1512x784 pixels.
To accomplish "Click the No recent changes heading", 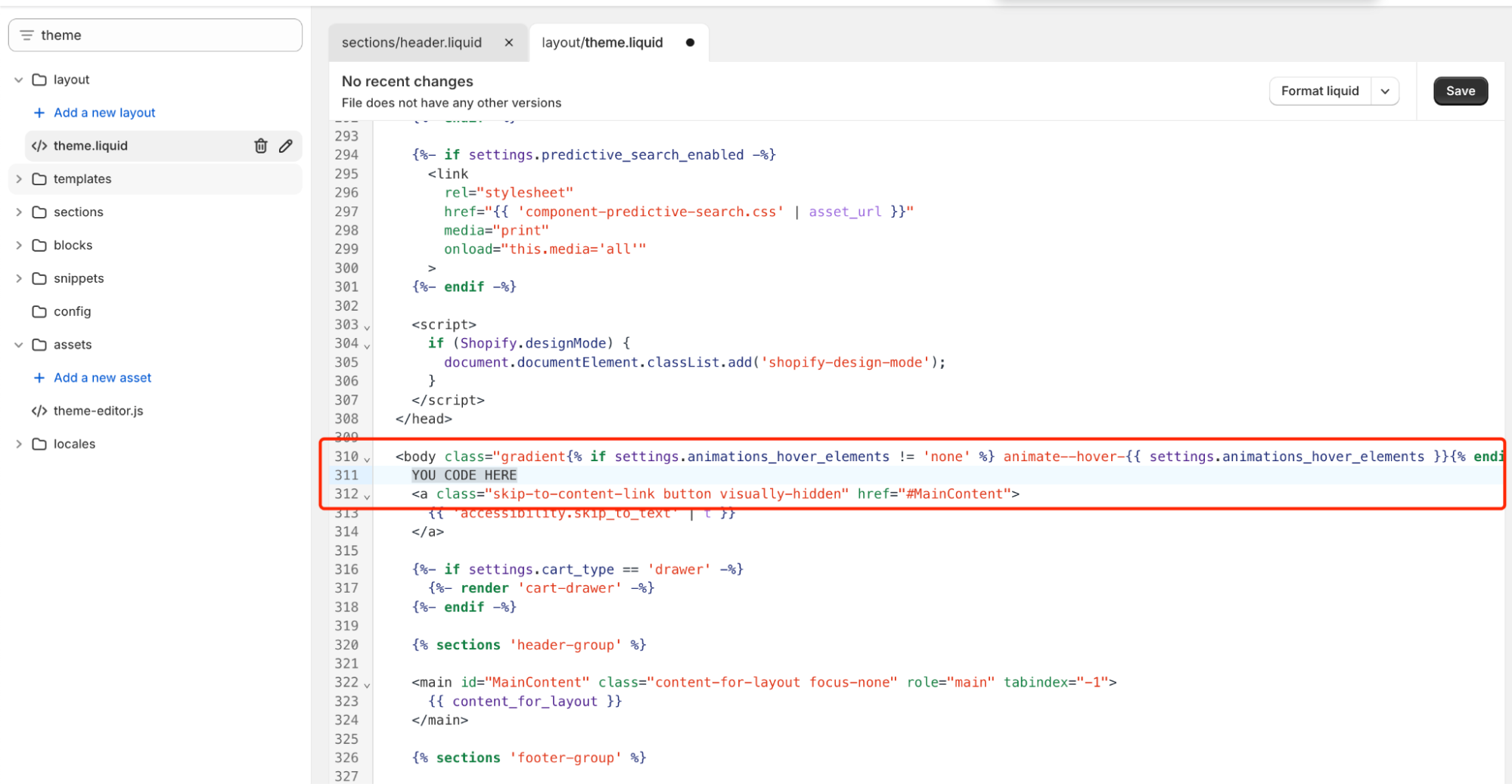I will [407, 82].
